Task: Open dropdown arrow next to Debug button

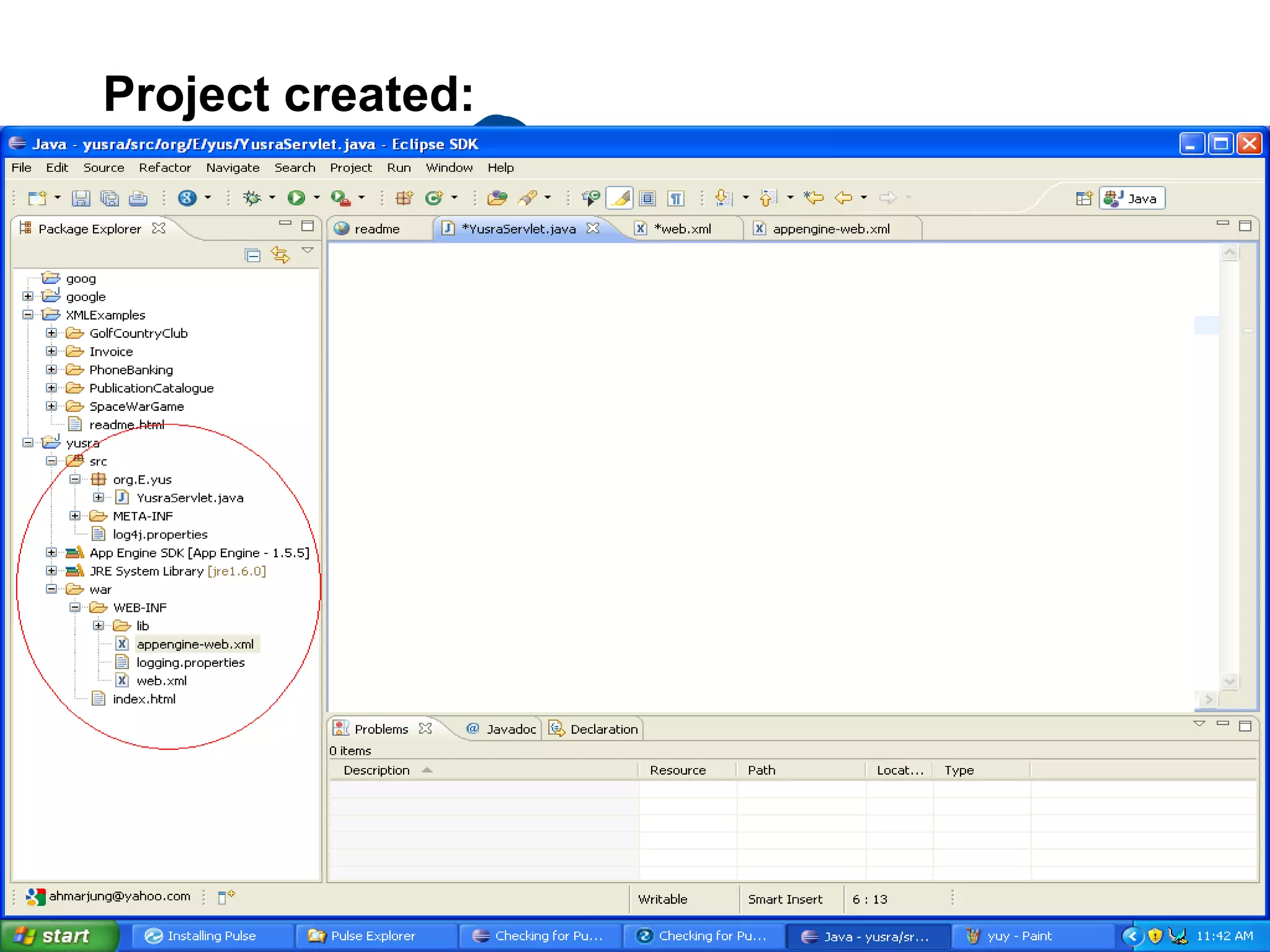Action: [x=272, y=198]
